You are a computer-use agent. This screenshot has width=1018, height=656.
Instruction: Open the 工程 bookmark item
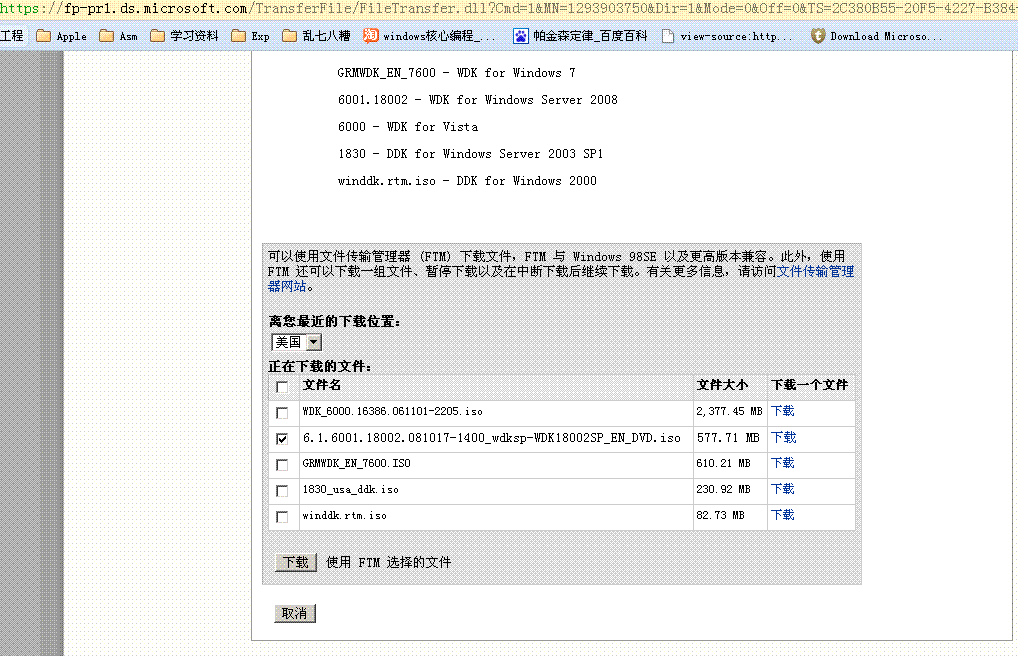(12, 36)
